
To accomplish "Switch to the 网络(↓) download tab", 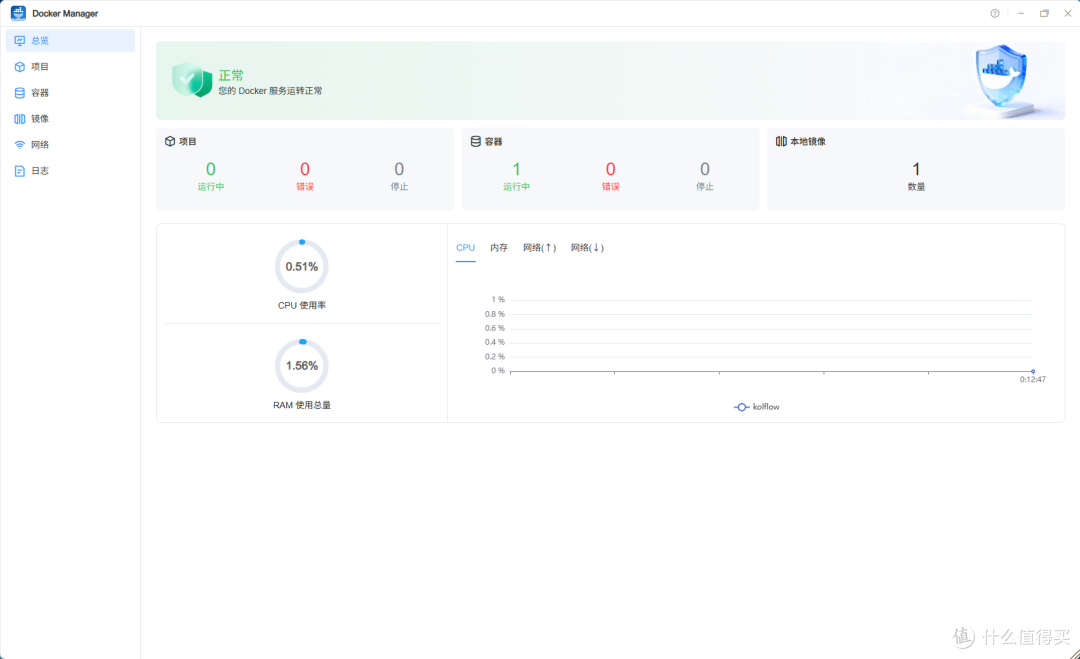I will [x=587, y=248].
